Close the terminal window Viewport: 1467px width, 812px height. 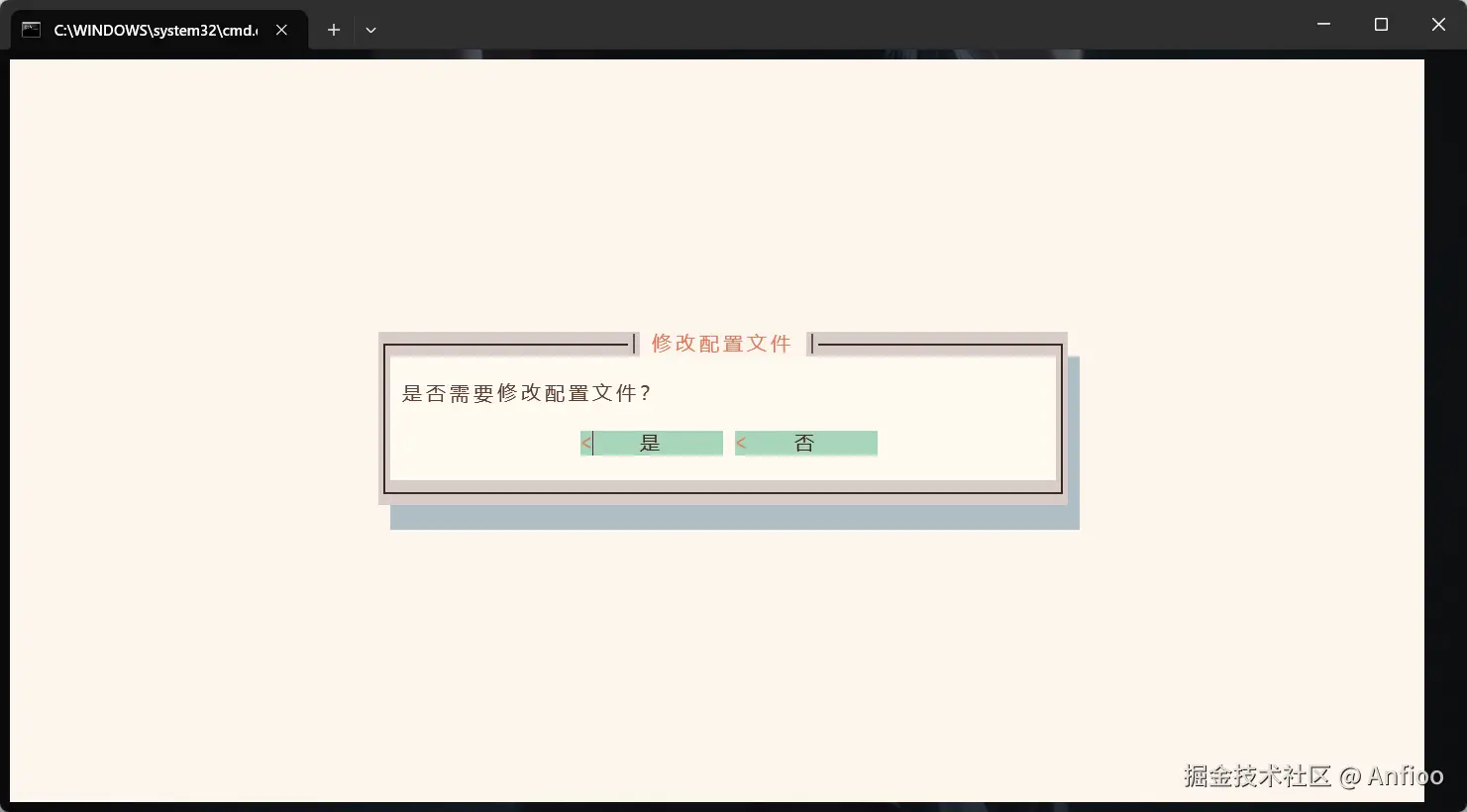click(x=1438, y=24)
